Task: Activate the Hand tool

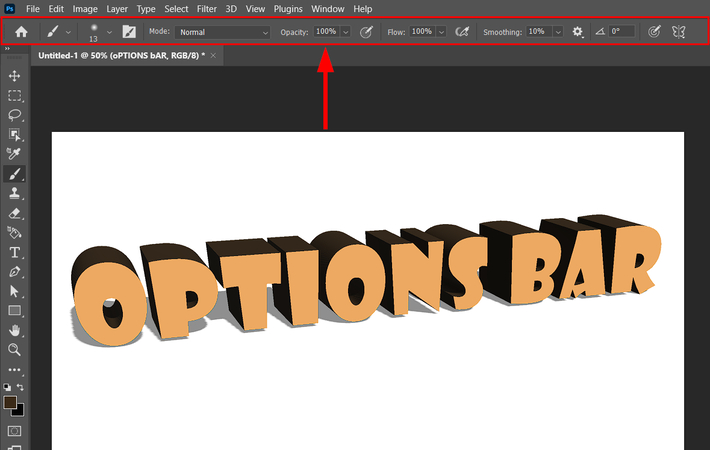Action: (x=15, y=330)
